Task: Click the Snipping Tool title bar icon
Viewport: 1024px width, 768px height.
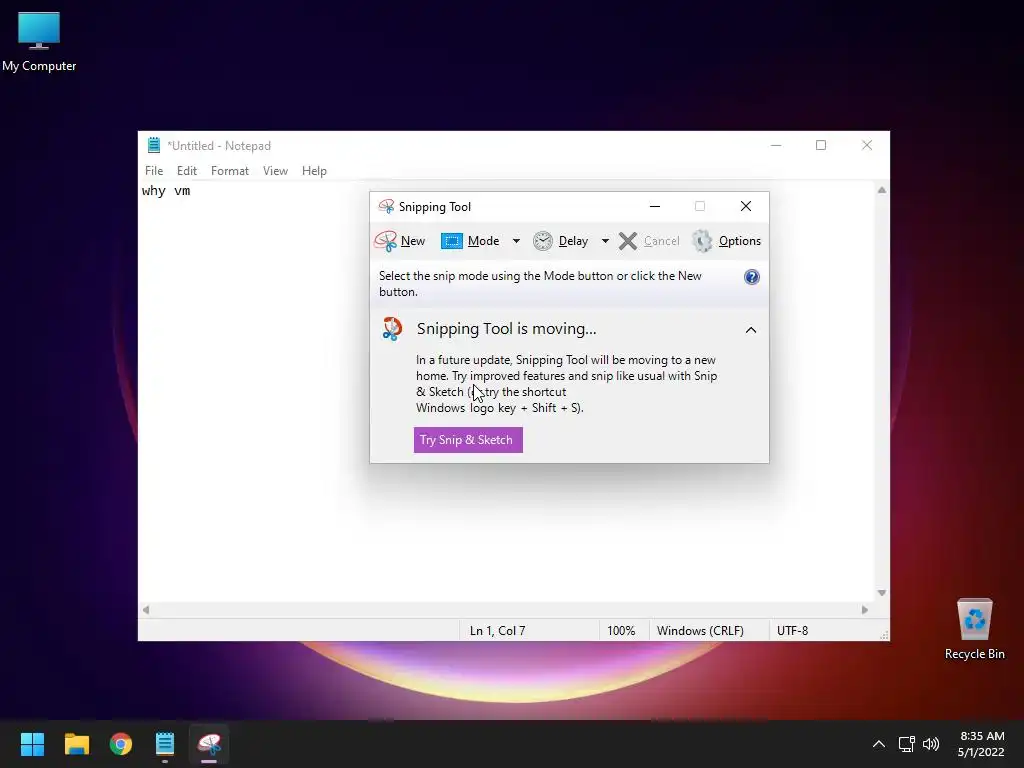Action: pos(386,206)
